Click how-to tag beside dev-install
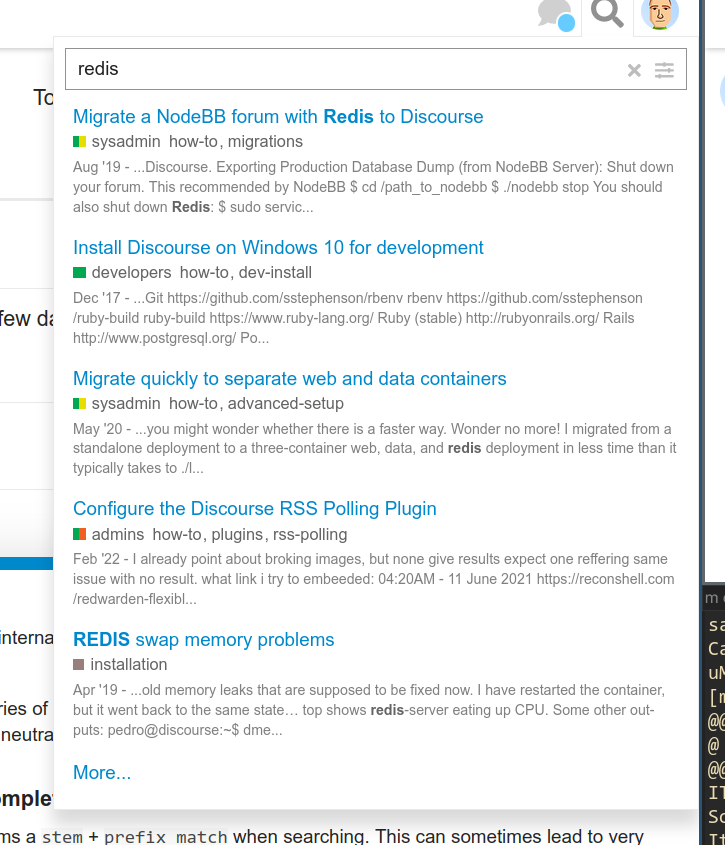Viewport: 725px width, 845px height. point(204,273)
